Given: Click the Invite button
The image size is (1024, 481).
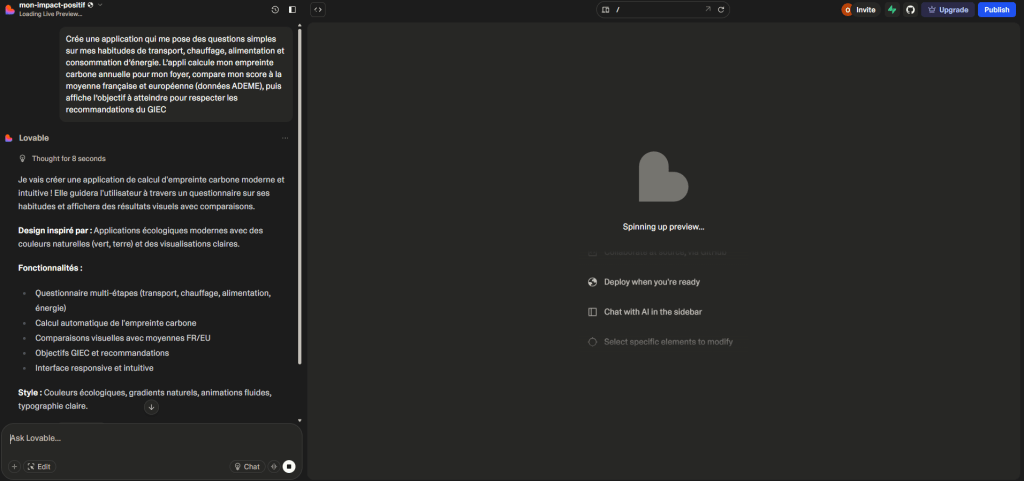Looking at the screenshot, I should coord(859,9).
